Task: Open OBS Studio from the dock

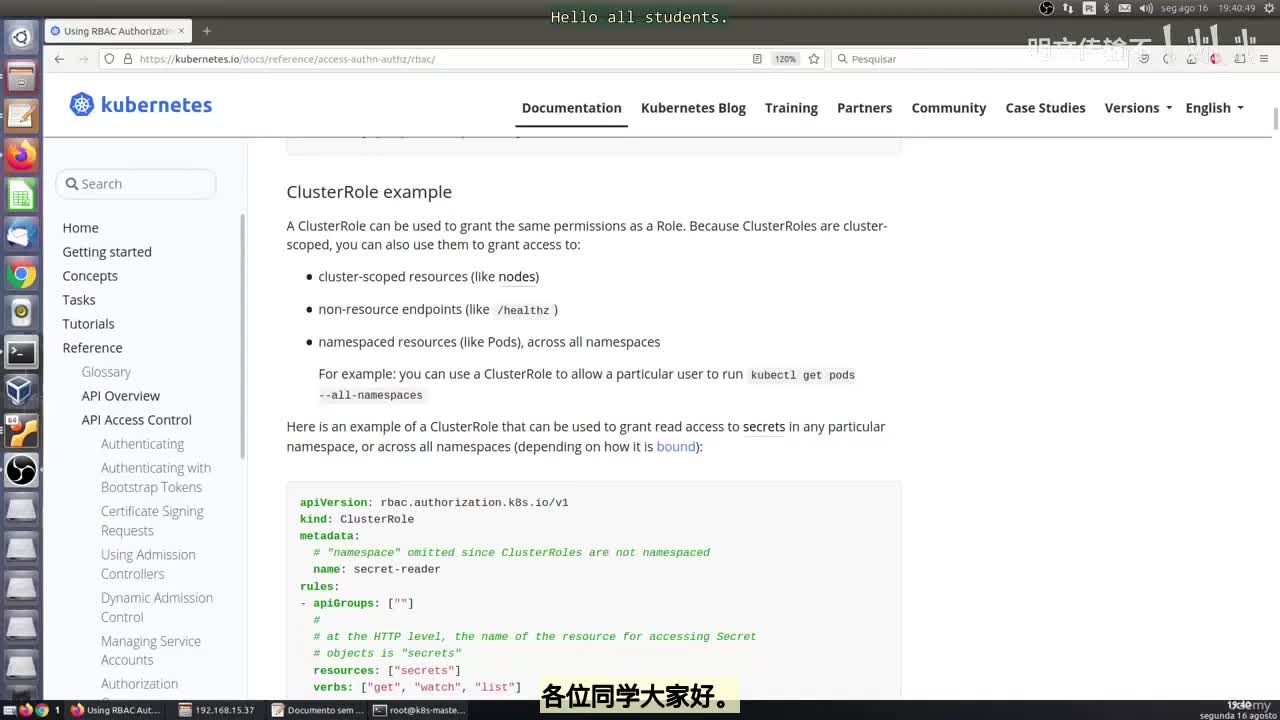Action: tap(21, 470)
